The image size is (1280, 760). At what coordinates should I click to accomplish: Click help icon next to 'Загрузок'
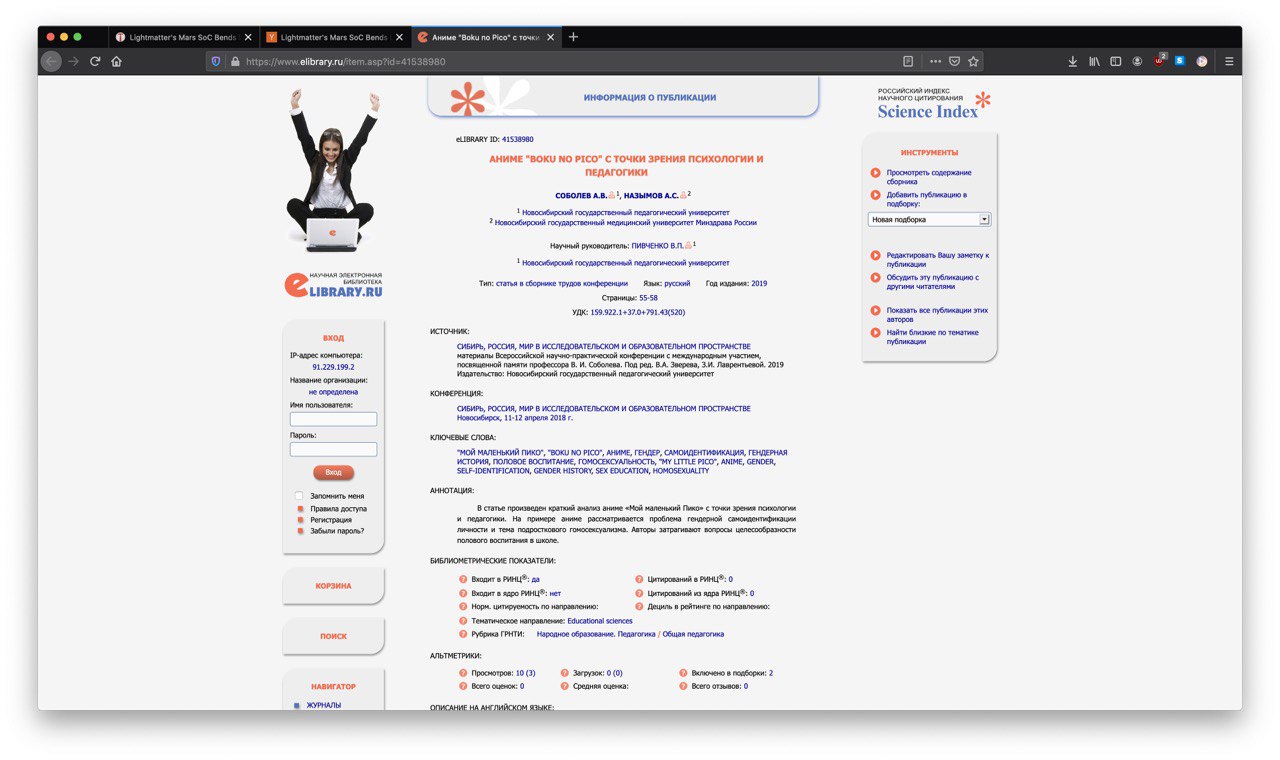[565, 673]
